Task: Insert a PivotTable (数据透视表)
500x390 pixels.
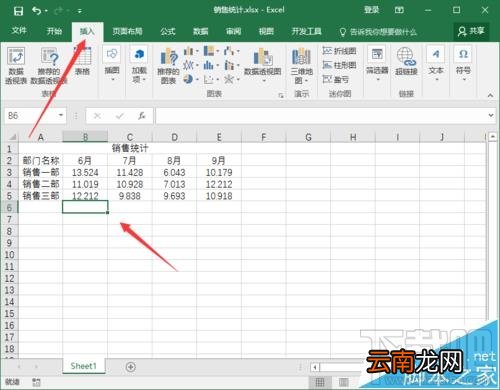Action: click(16, 65)
